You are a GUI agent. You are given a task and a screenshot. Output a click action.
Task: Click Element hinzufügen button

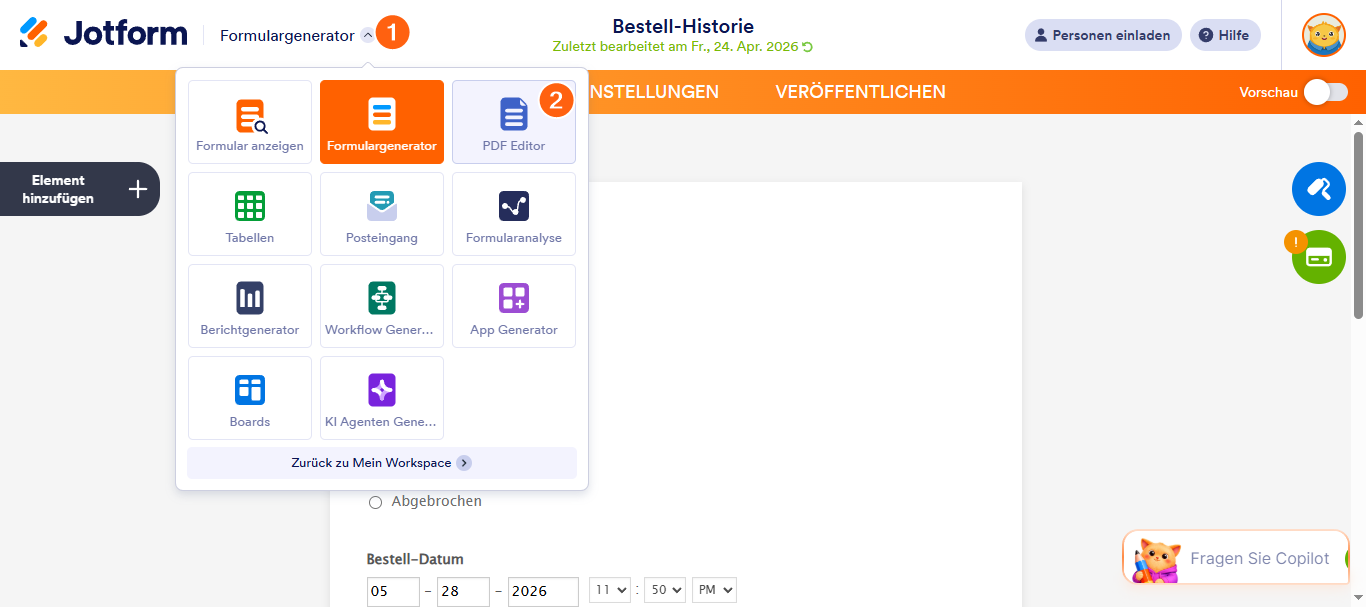click(x=80, y=189)
